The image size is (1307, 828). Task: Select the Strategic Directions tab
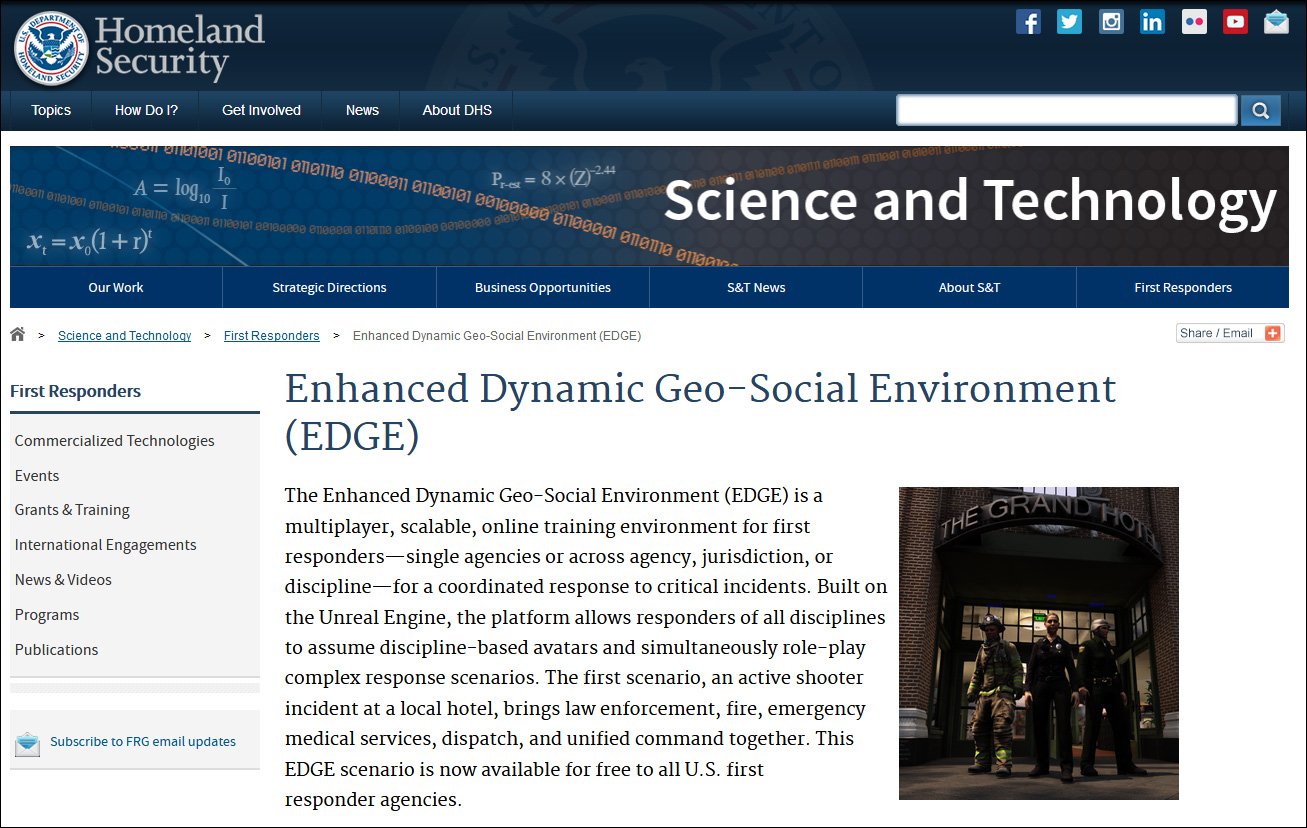(x=329, y=287)
